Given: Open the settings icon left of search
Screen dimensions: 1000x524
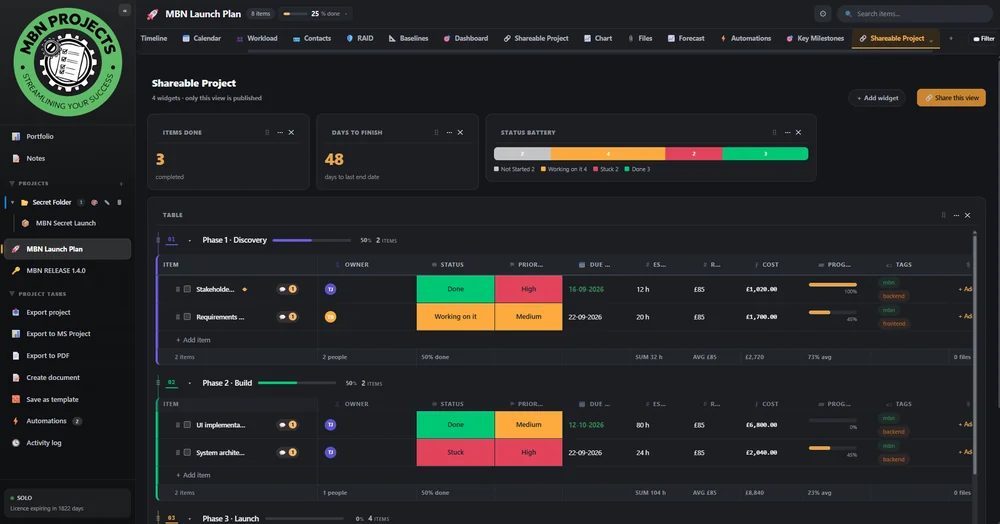Looking at the screenshot, I should tap(823, 13).
